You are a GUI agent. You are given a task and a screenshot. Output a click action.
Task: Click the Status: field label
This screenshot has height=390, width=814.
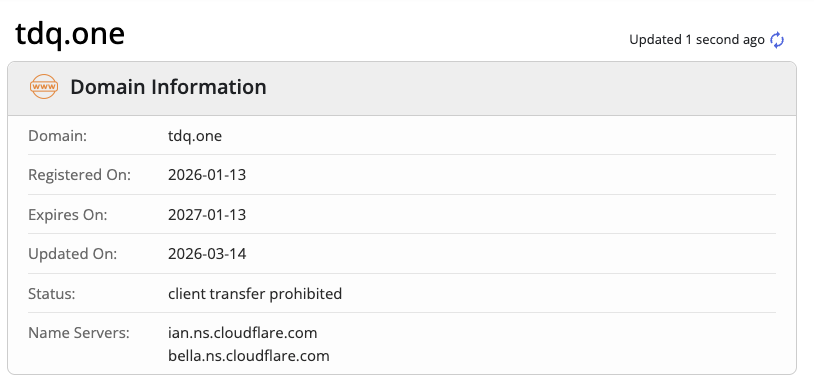coord(52,294)
